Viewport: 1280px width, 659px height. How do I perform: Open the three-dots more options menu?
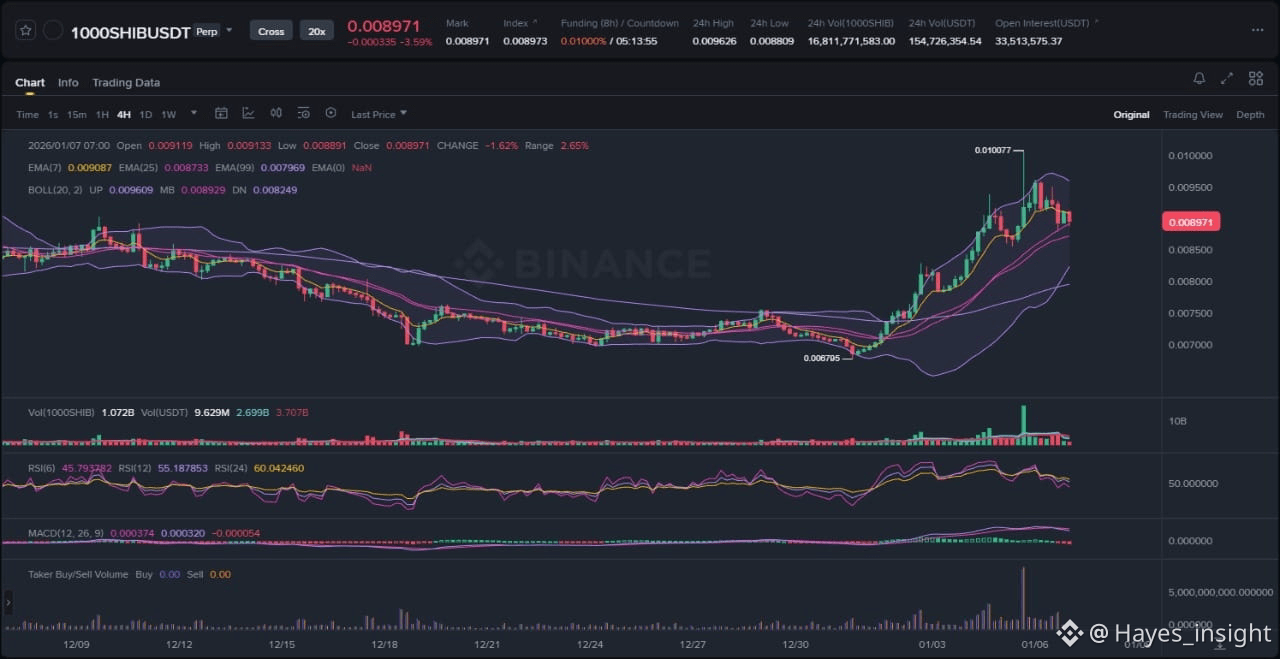(1257, 30)
